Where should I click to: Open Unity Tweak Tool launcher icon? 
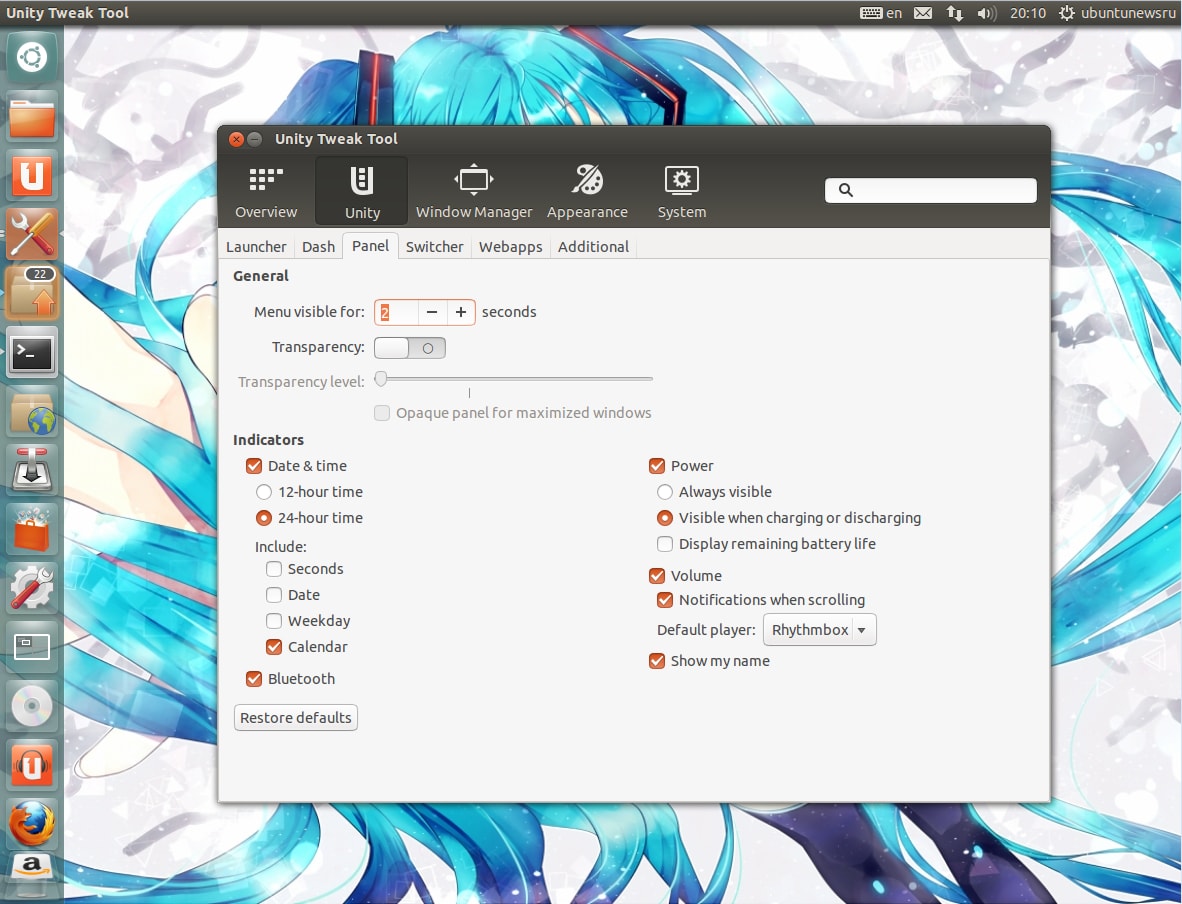[x=32, y=234]
